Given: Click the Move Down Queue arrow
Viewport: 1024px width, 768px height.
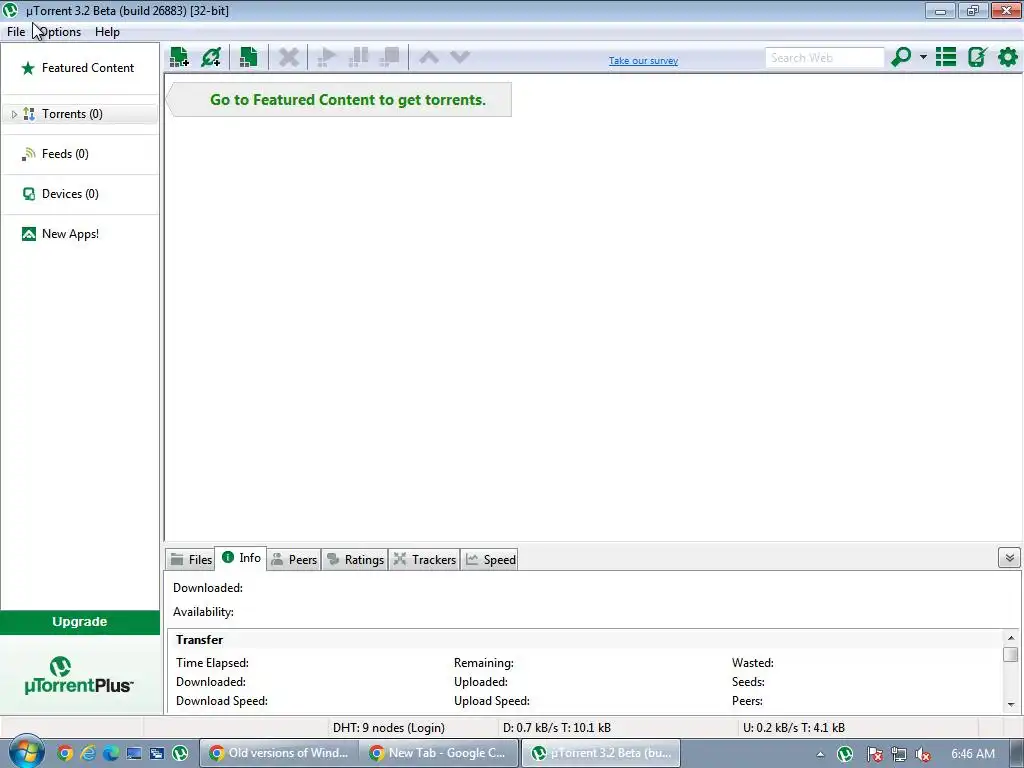Looking at the screenshot, I should (x=460, y=57).
